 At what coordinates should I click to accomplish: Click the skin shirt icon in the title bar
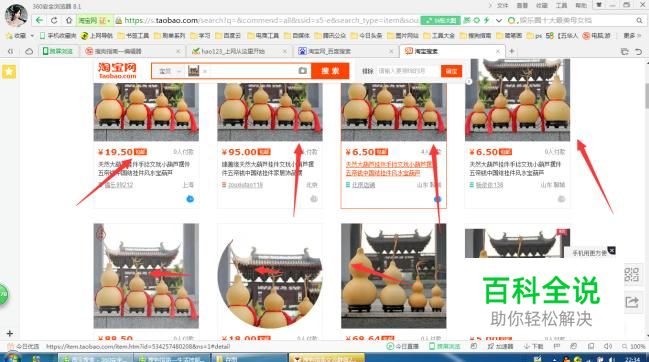click(x=599, y=5)
